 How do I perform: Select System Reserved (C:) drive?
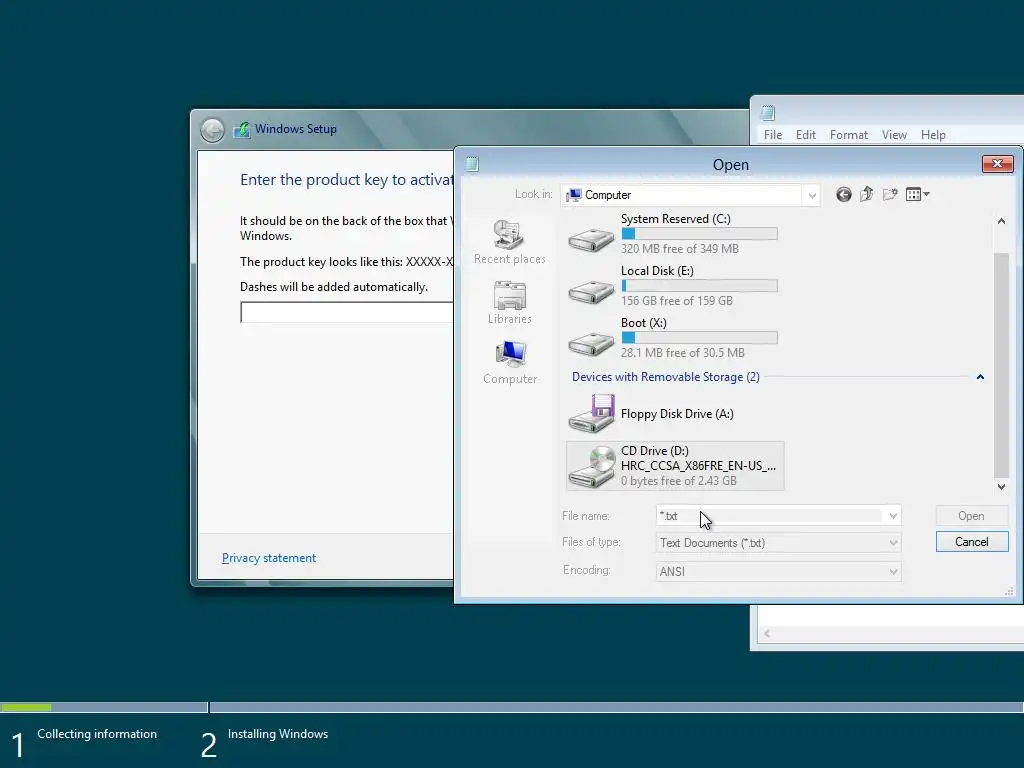click(x=673, y=234)
